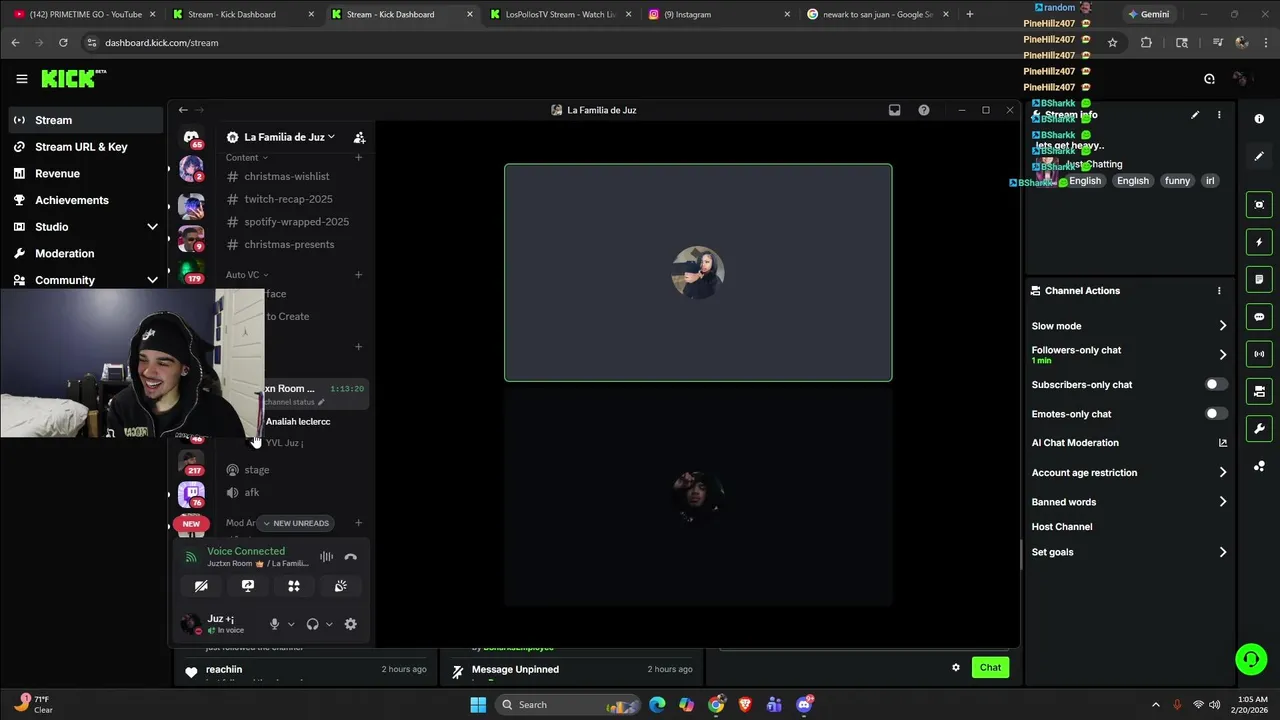Start an activity in Discord voice panel

tap(294, 586)
